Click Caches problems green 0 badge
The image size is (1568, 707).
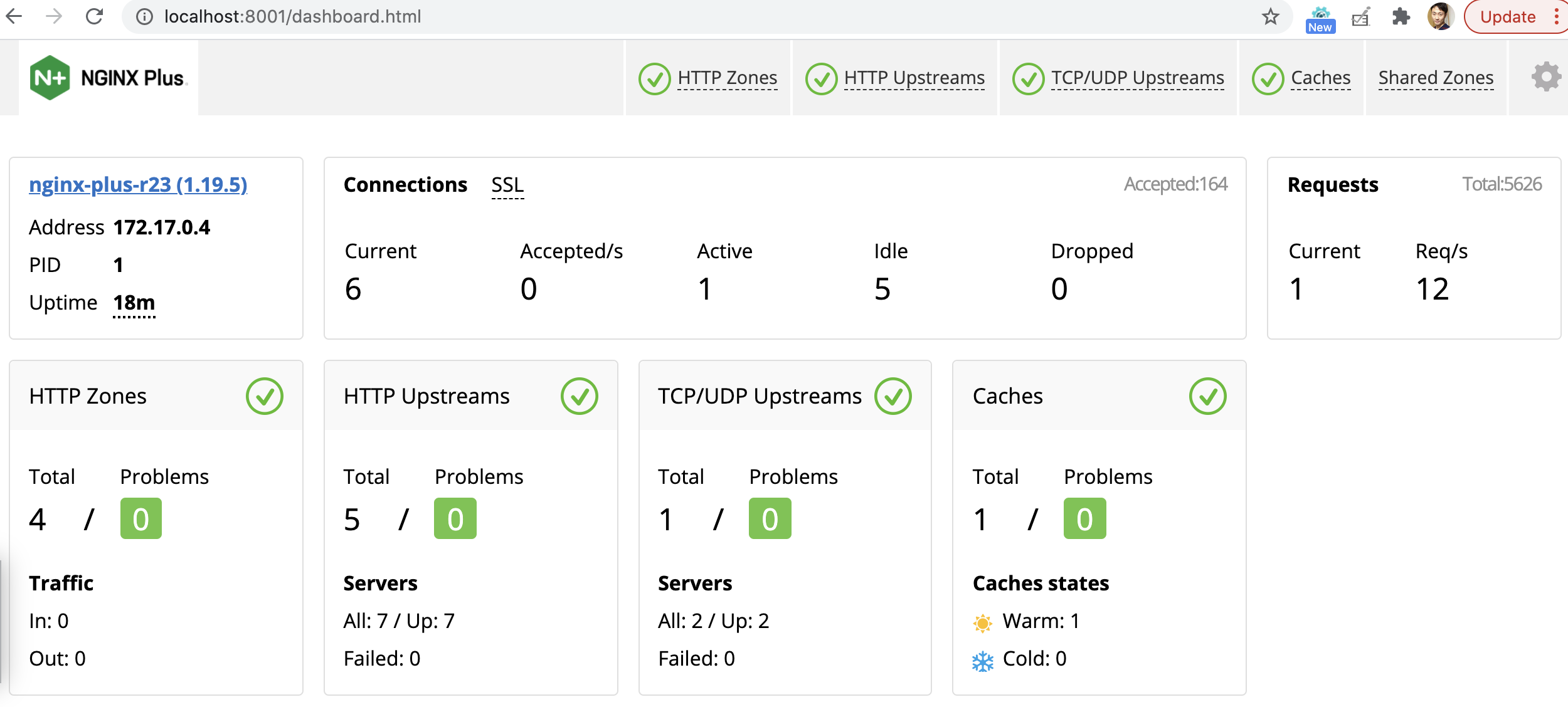click(x=1085, y=519)
